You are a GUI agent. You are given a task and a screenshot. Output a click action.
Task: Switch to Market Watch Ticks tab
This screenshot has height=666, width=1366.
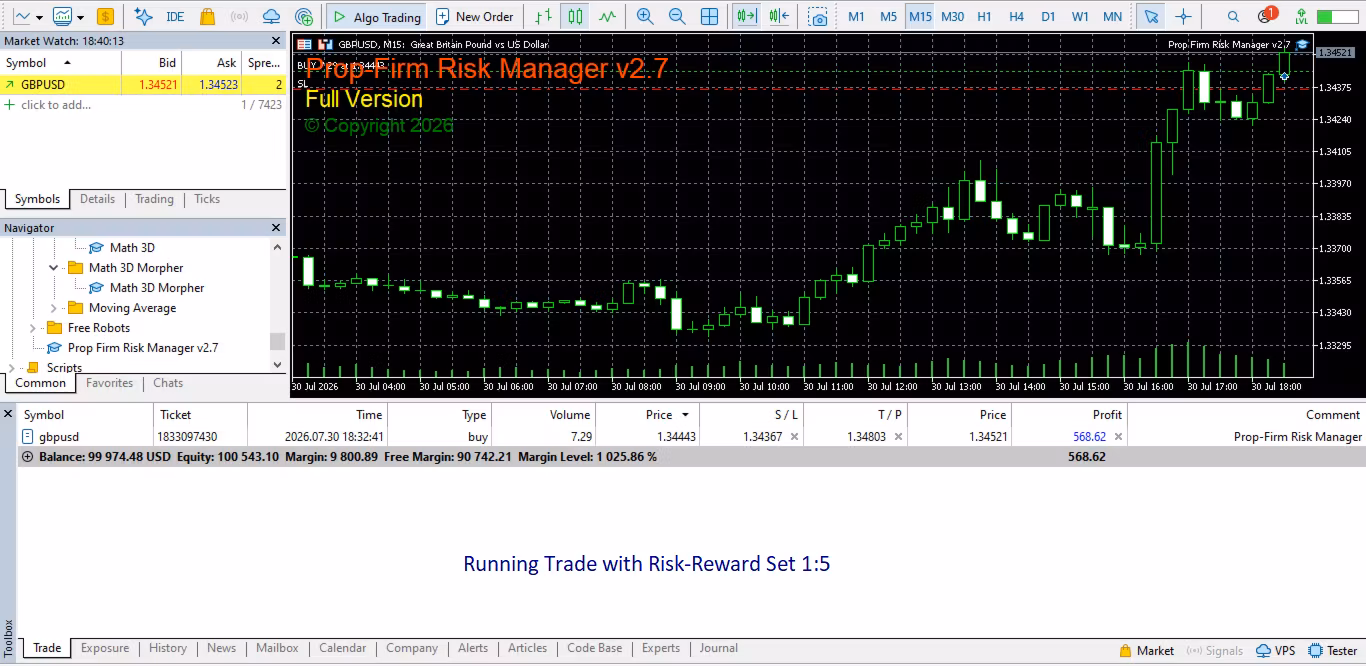(207, 199)
